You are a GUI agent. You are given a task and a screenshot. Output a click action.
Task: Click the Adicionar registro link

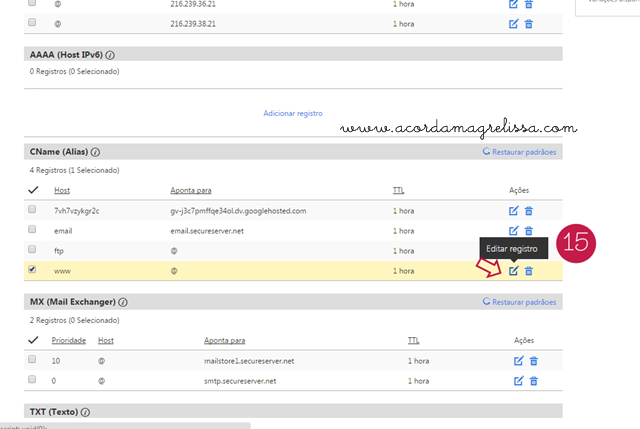pyautogui.click(x=293, y=113)
